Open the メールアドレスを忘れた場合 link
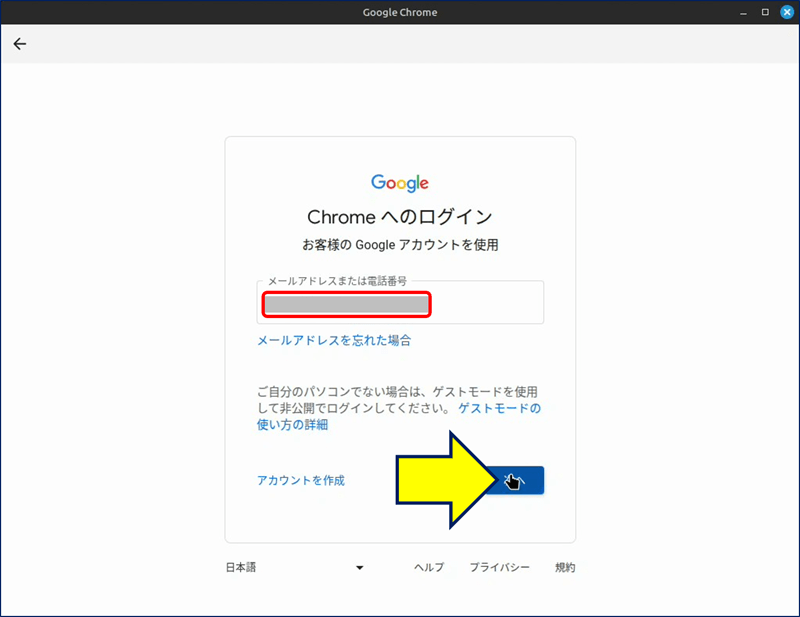This screenshot has width=800, height=617. [334, 340]
